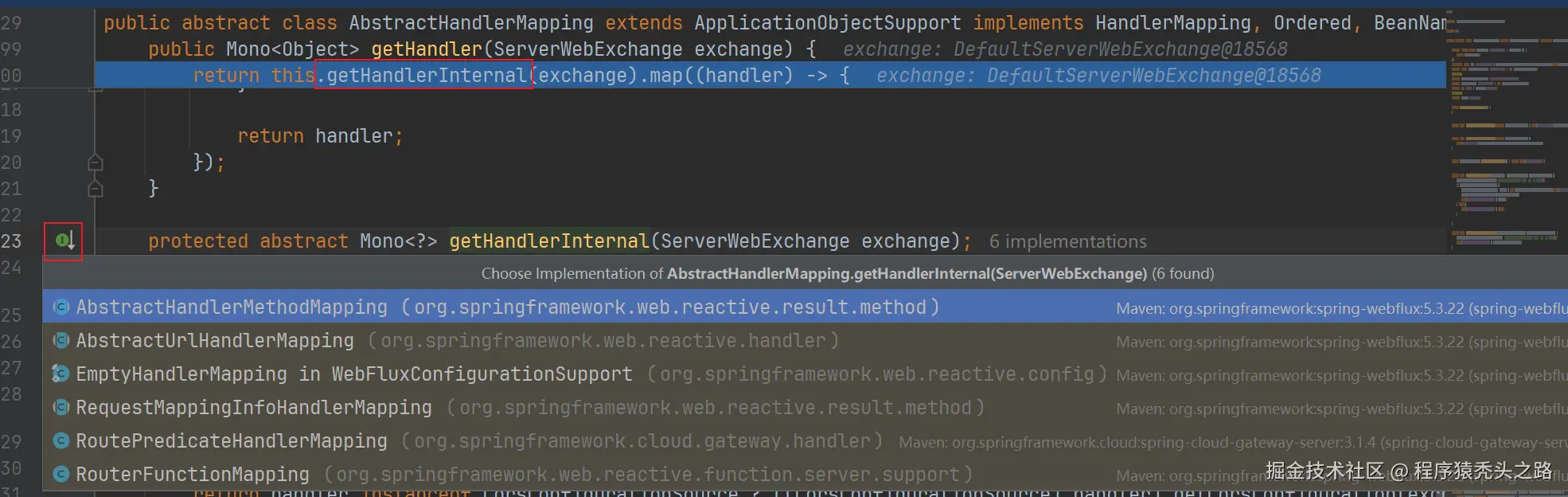This screenshot has height=497, width=1568.
Task: Open the "6 implementations" inlay hint
Action: (x=1067, y=241)
